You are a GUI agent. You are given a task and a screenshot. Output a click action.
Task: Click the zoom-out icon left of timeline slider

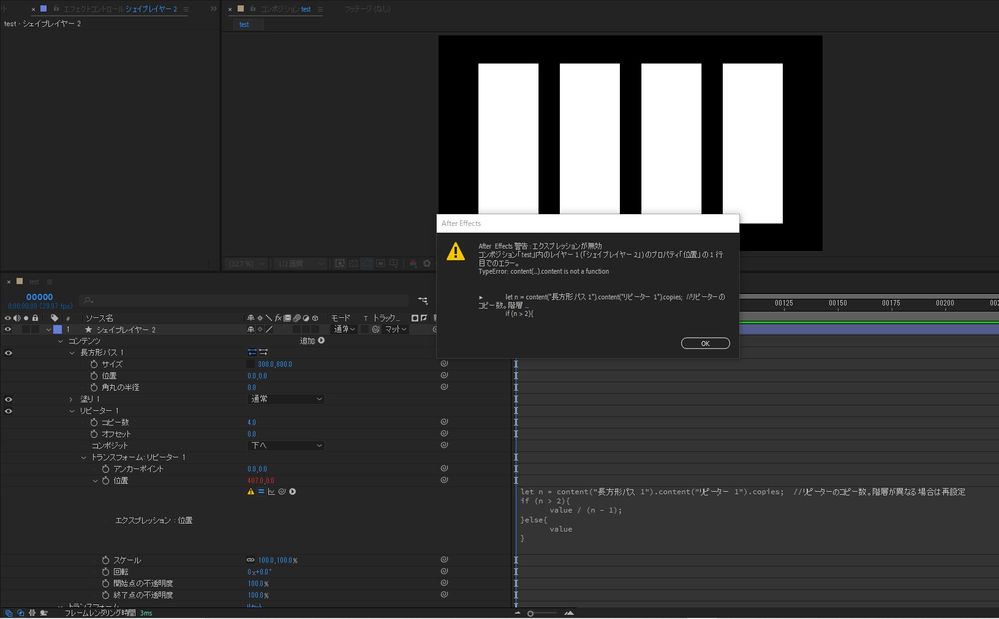tap(517, 613)
